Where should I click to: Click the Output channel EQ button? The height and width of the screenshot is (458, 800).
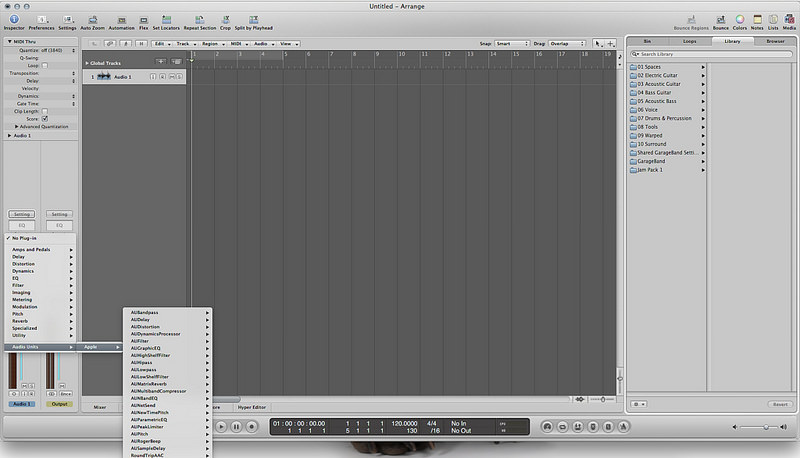tap(59, 225)
